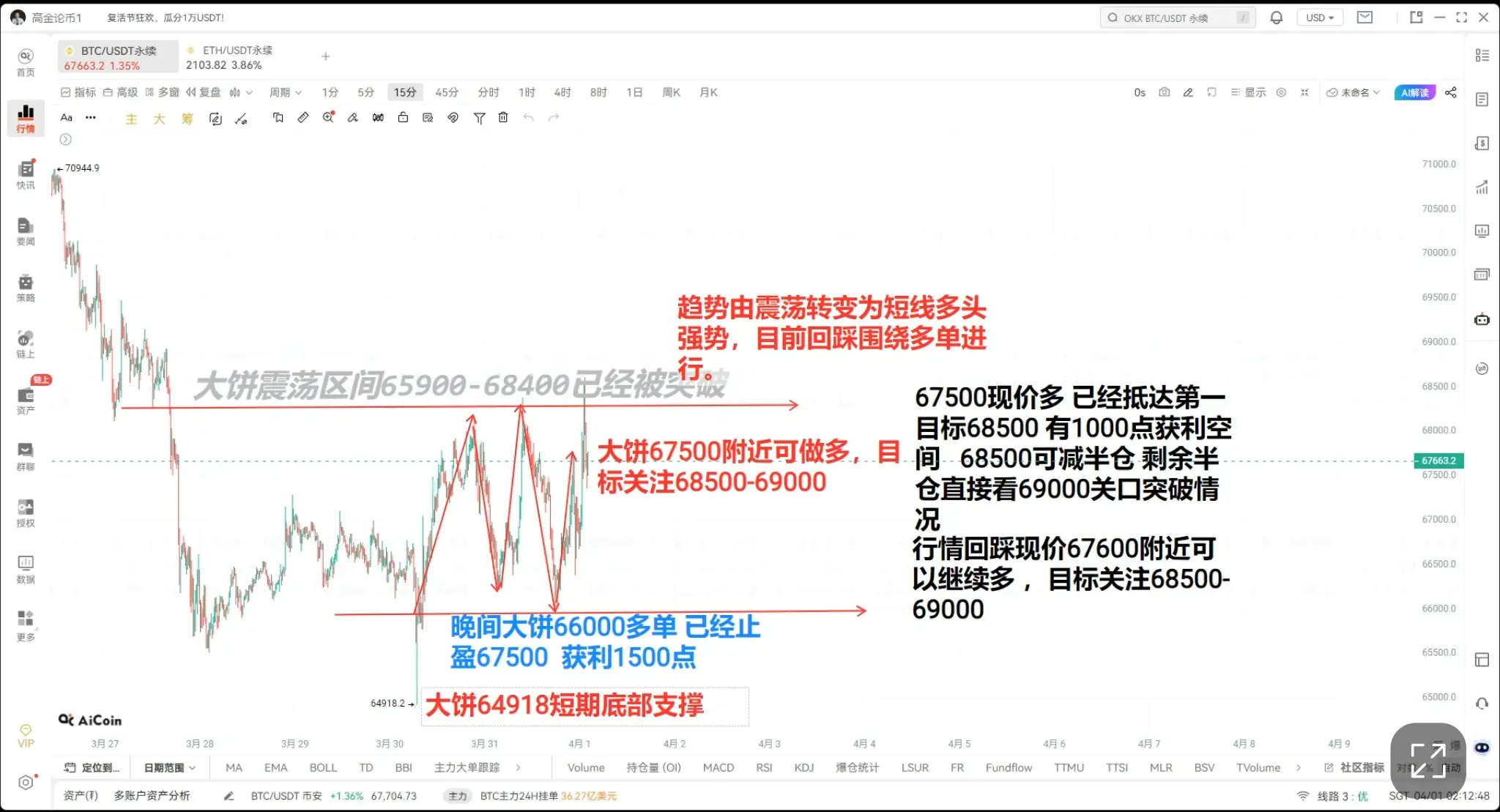
Task: Open the USD currency dropdown
Action: point(1319,18)
